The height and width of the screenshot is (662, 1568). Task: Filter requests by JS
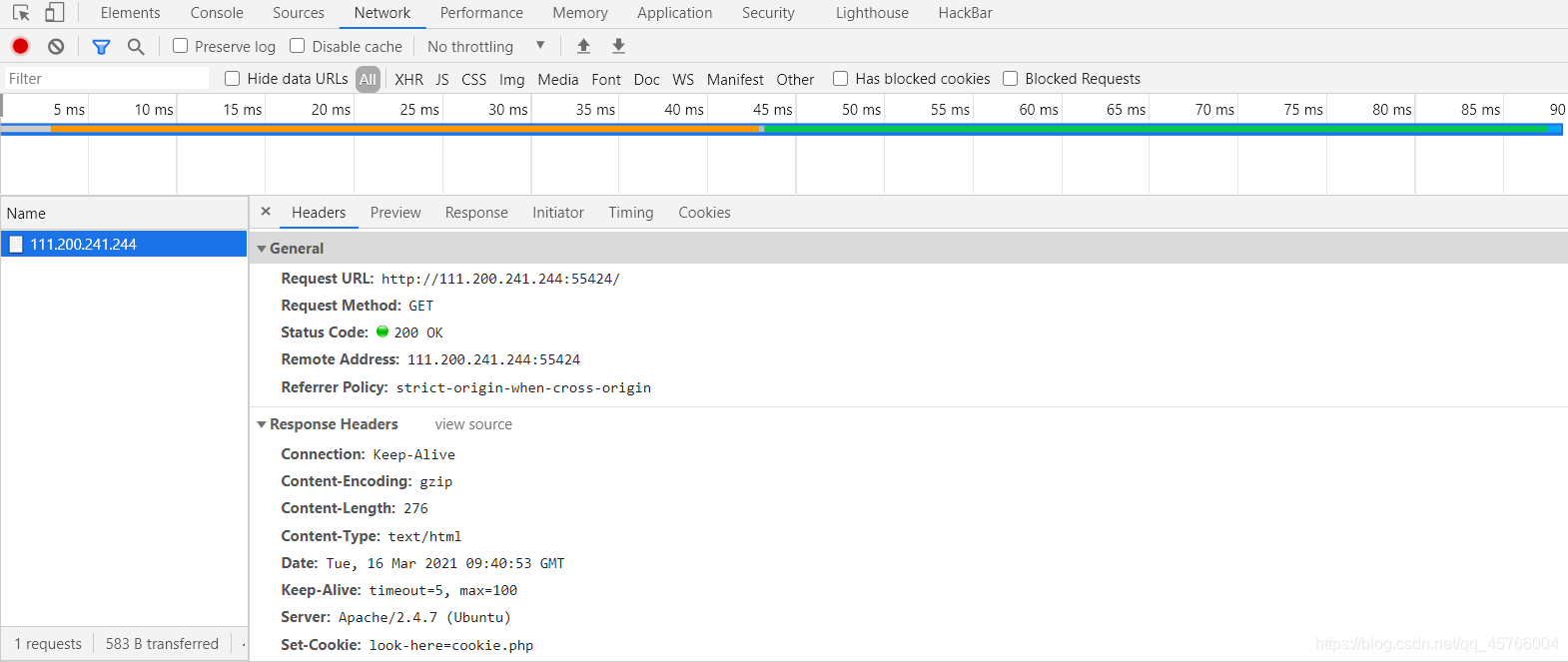click(x=442, y=79)
